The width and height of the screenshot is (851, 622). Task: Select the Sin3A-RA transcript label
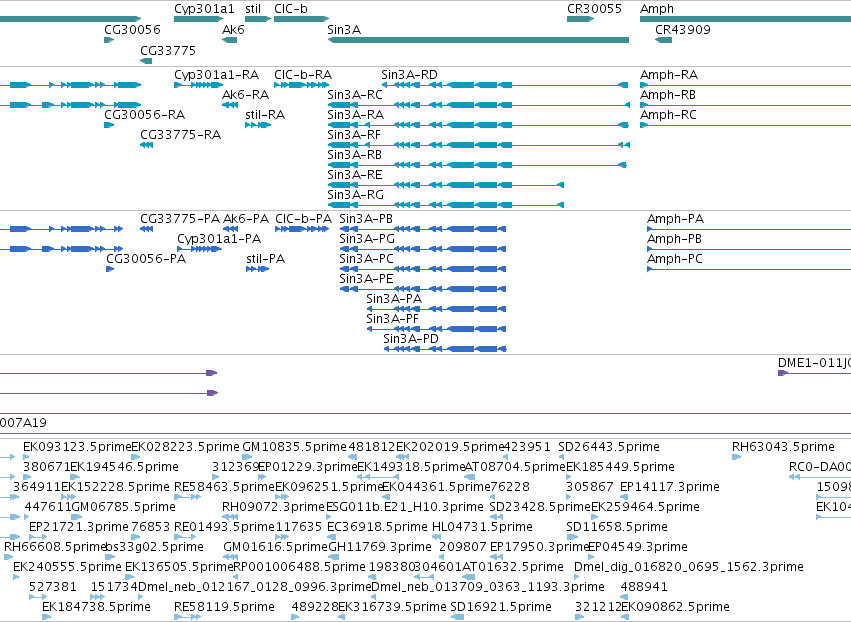(355, 115)
